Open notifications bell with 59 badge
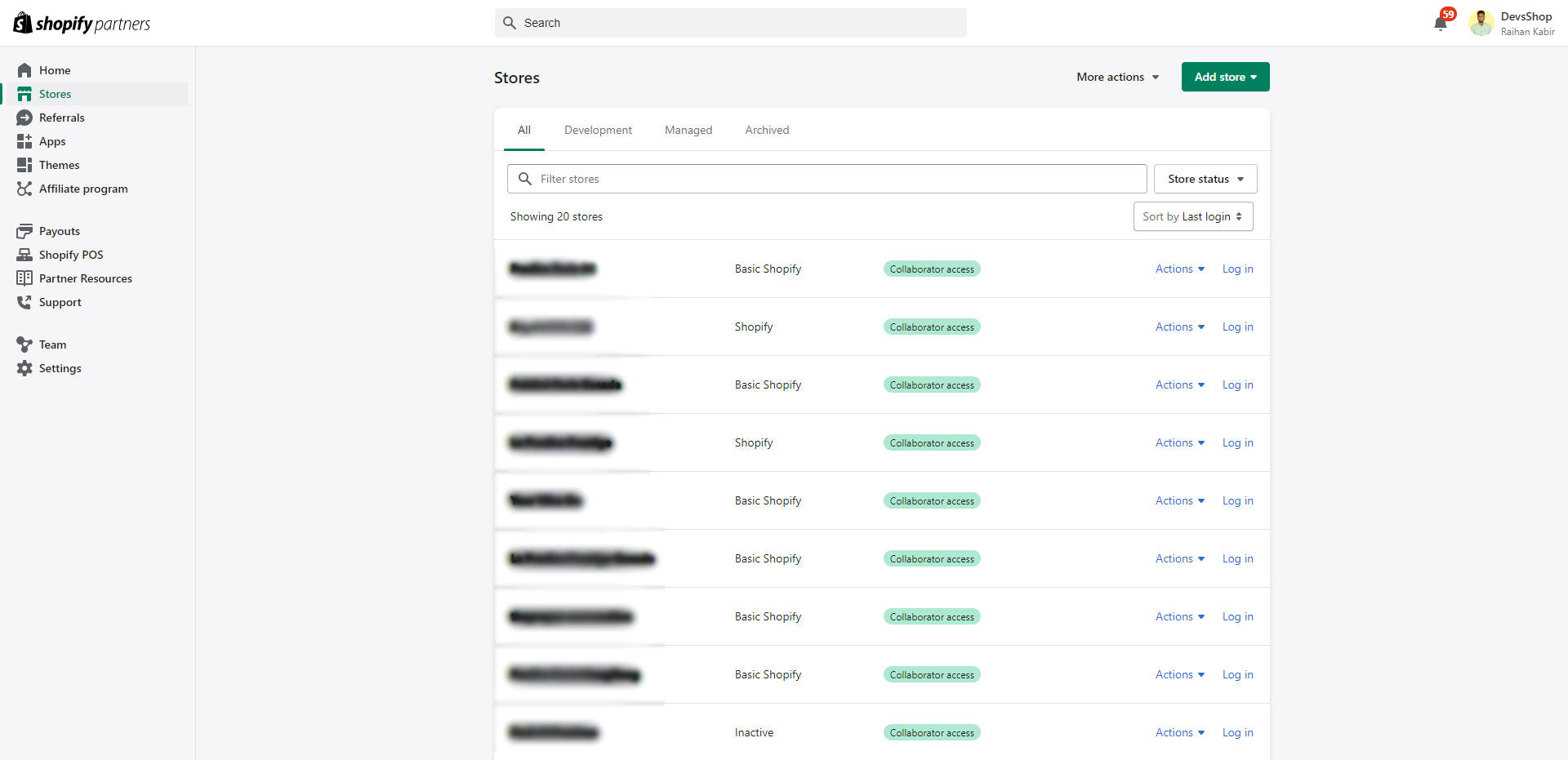 1441,23
